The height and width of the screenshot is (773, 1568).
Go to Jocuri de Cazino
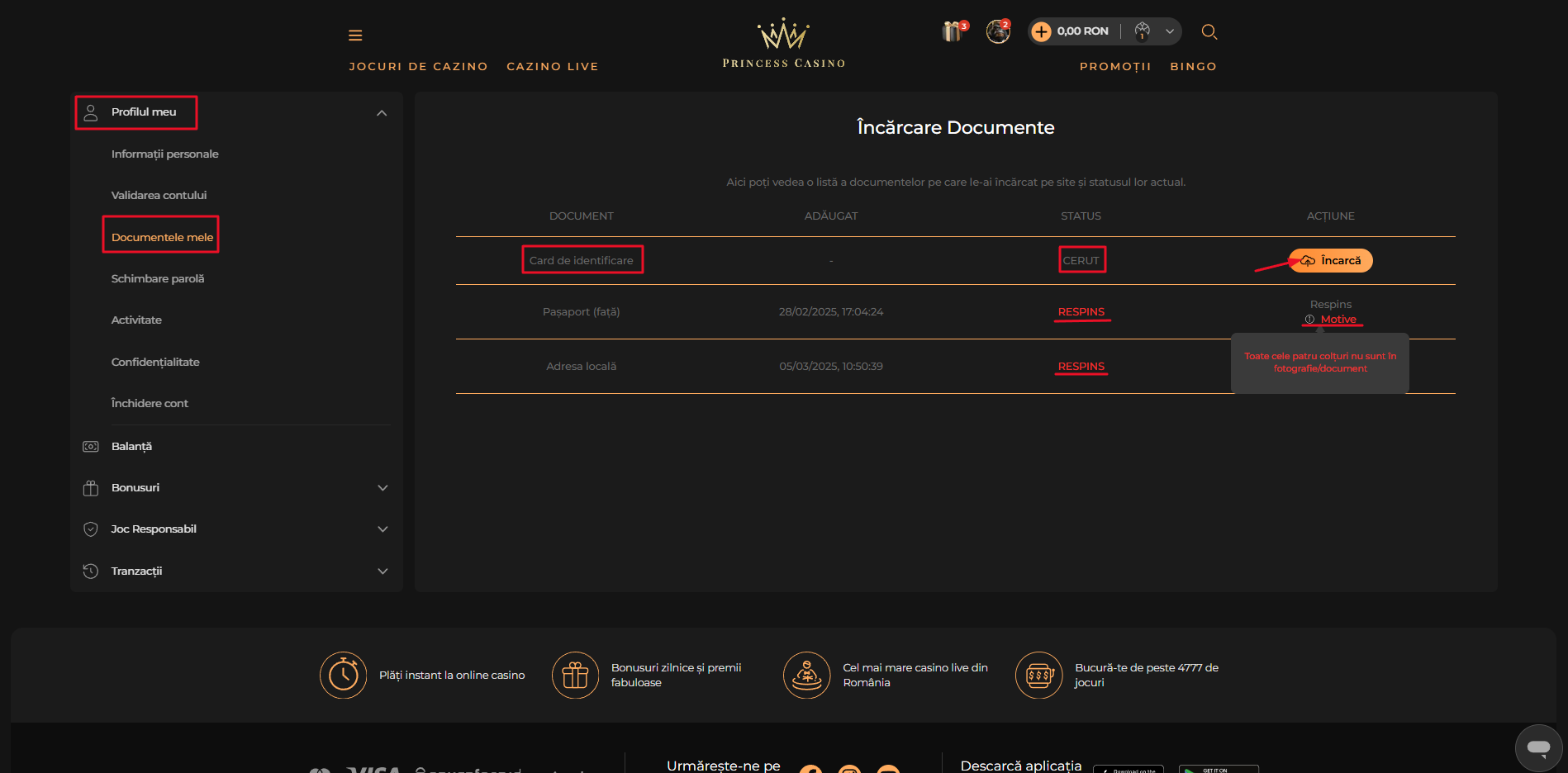418,67
